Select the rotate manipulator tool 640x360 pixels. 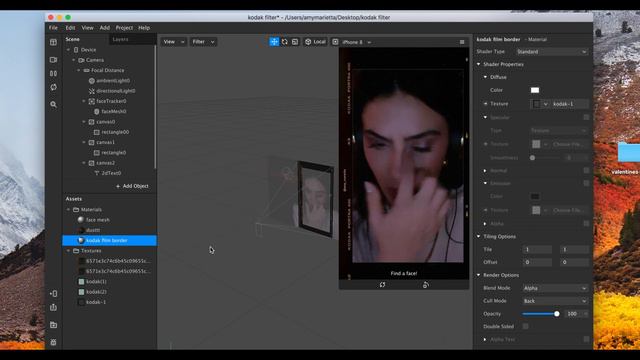click(284, 42)
